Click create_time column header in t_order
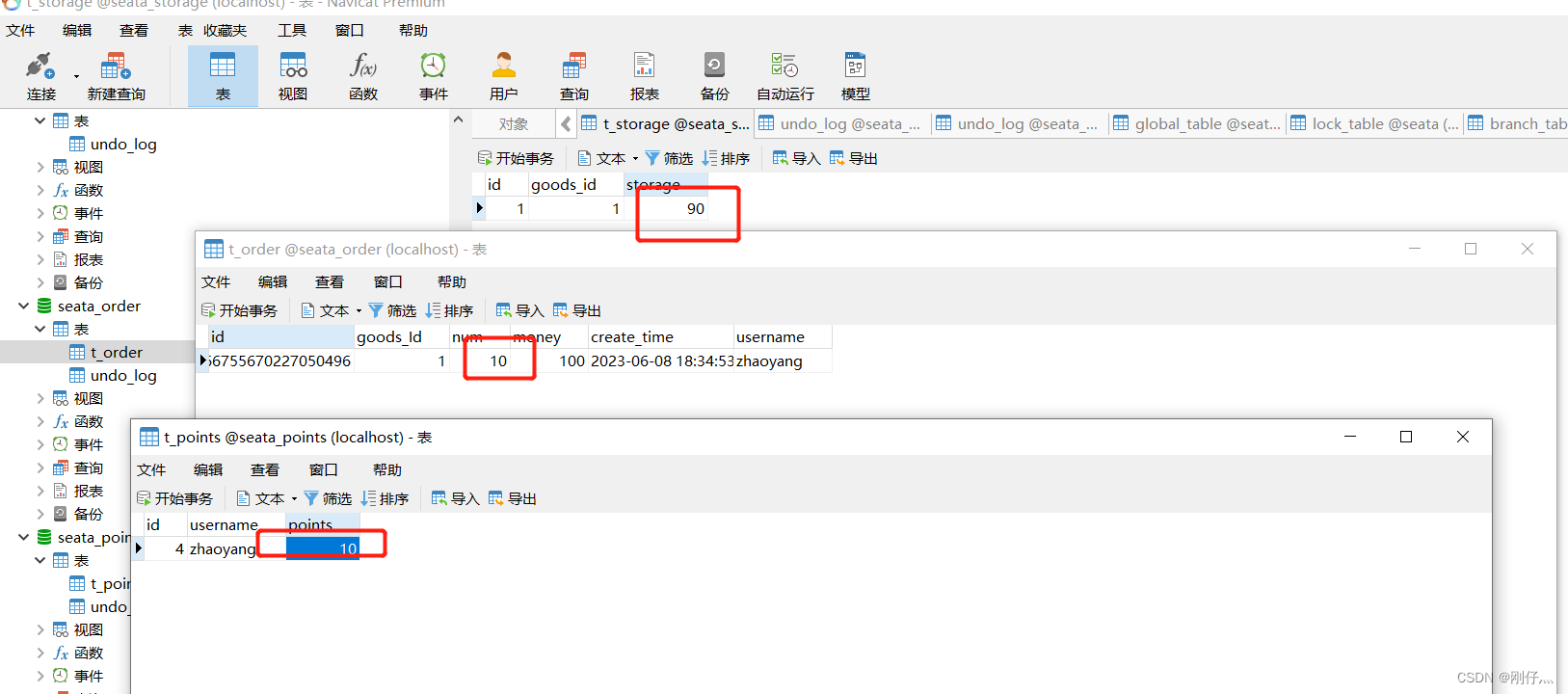This screenshot has width=1568, height=694. coord(660,336)
